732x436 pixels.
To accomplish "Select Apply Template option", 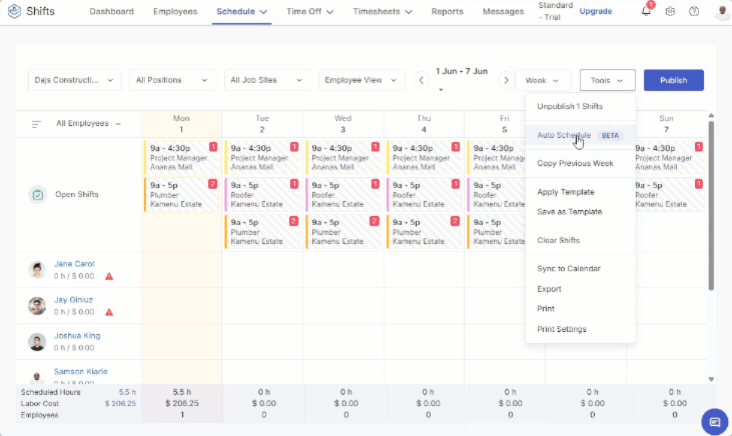I will click(x=580, y=192).
